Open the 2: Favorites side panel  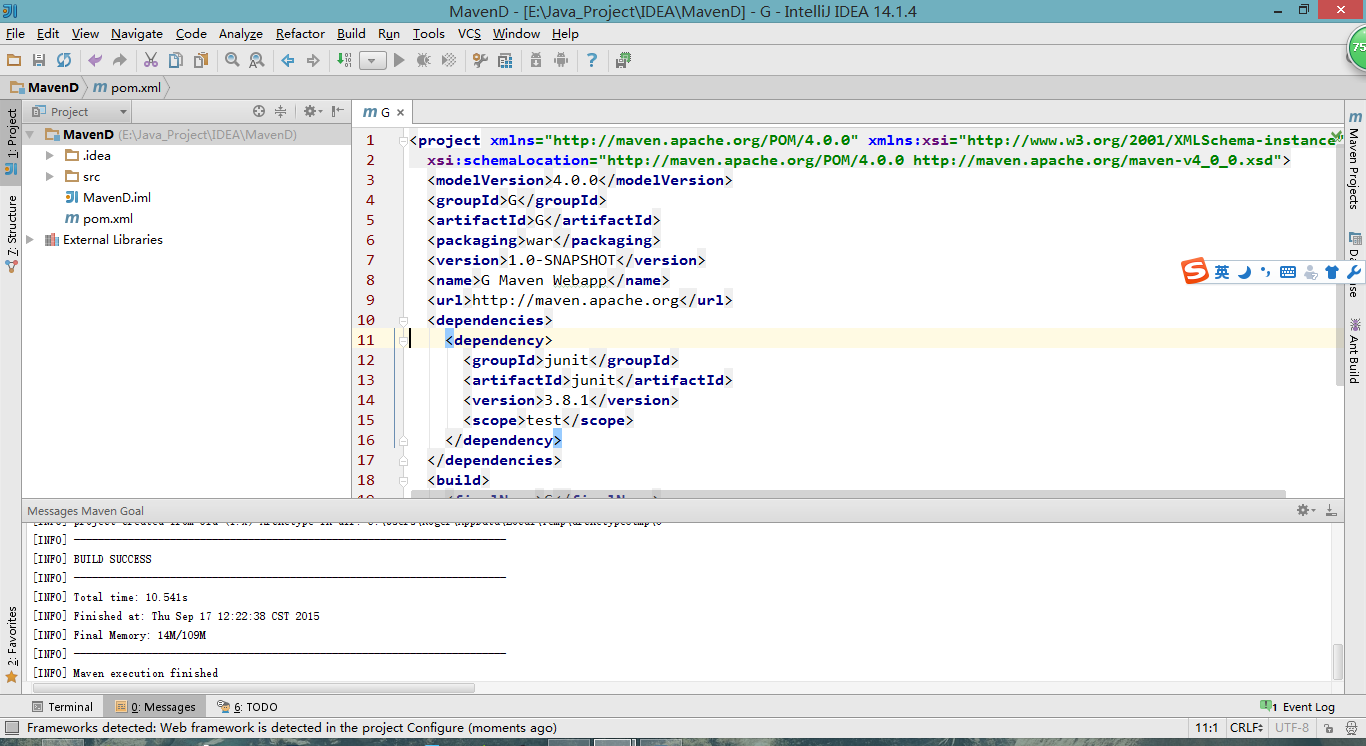tap(12, 645)
